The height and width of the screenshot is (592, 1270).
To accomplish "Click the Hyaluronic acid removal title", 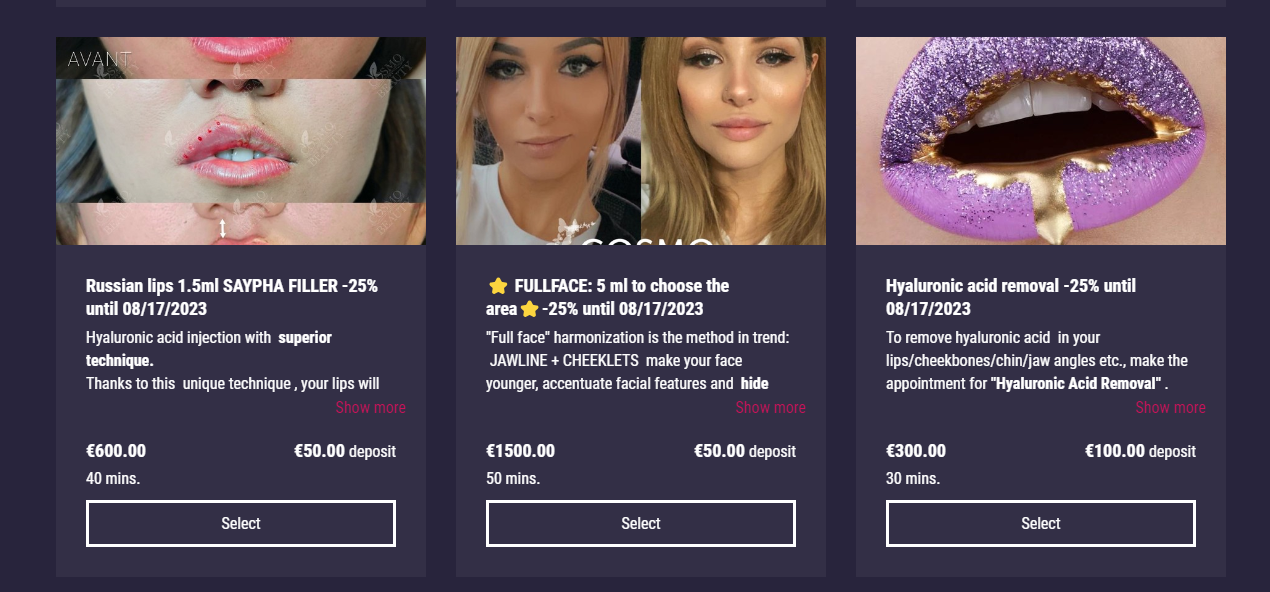I will click(1010, 297).
